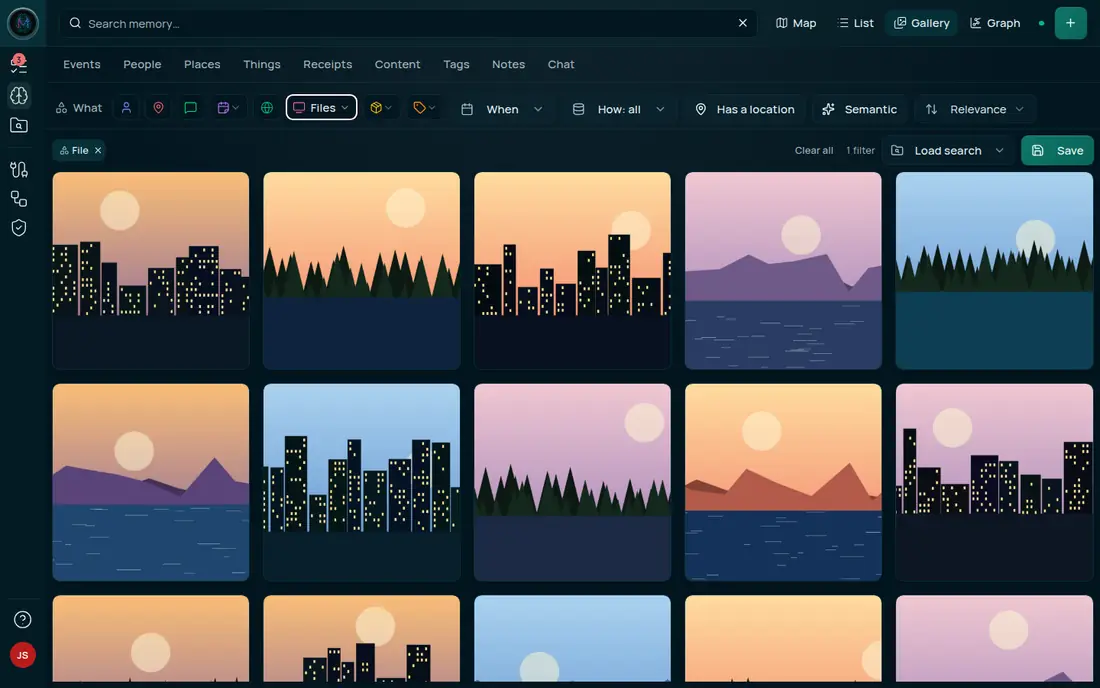Viewport: 1100px width, 688px height.
Task: Open the stethoscope health icon in the sidebar
Action: 19,169
